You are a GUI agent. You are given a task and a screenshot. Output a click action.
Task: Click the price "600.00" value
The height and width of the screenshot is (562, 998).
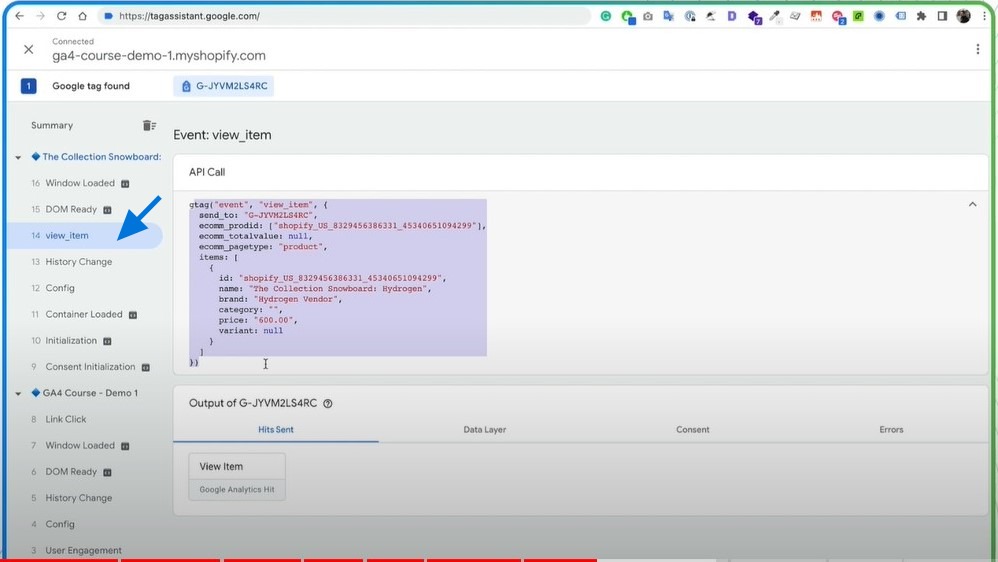273,320
